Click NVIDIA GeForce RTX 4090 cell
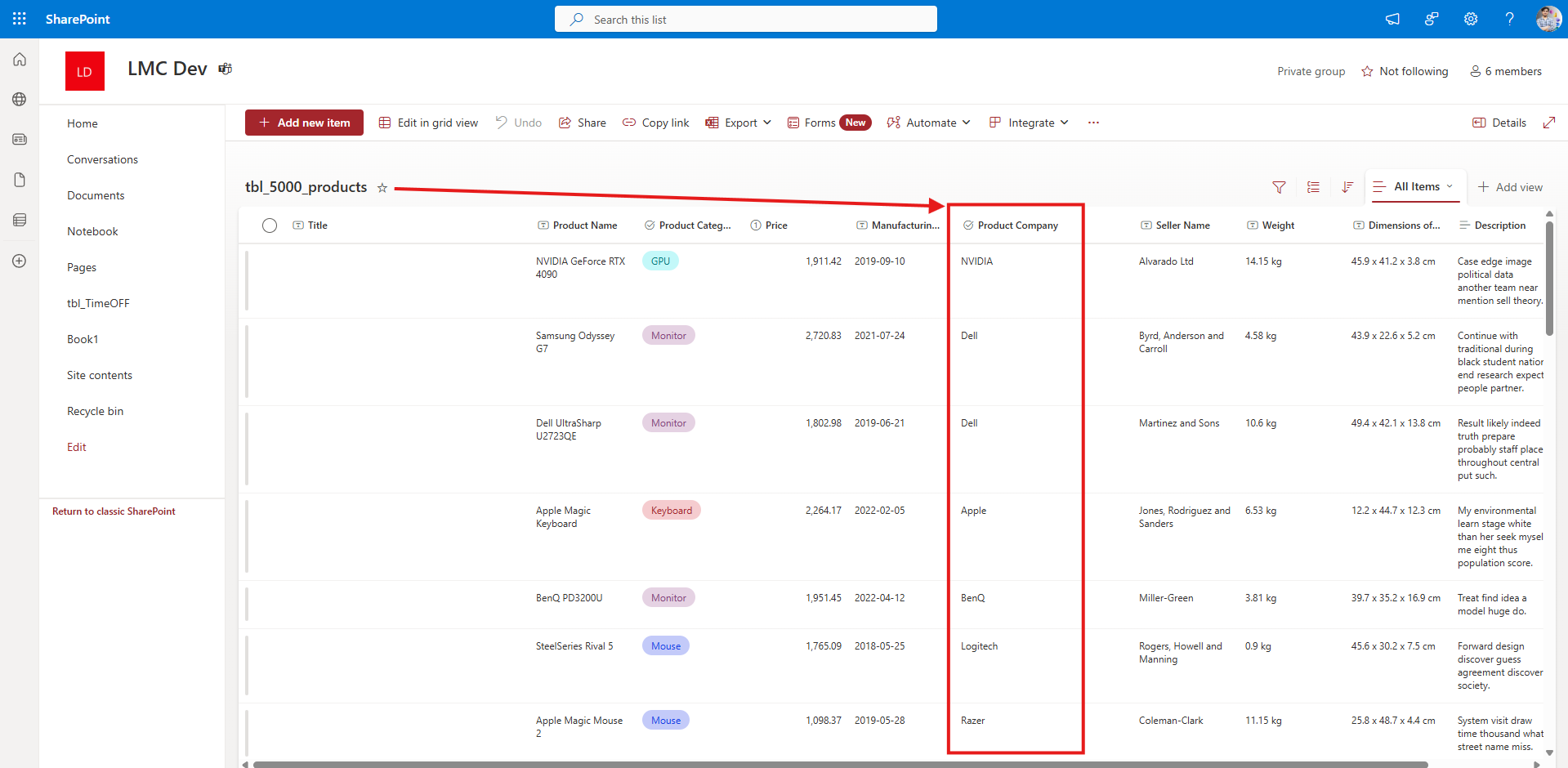1568x768 pixels. coord(580,268)
